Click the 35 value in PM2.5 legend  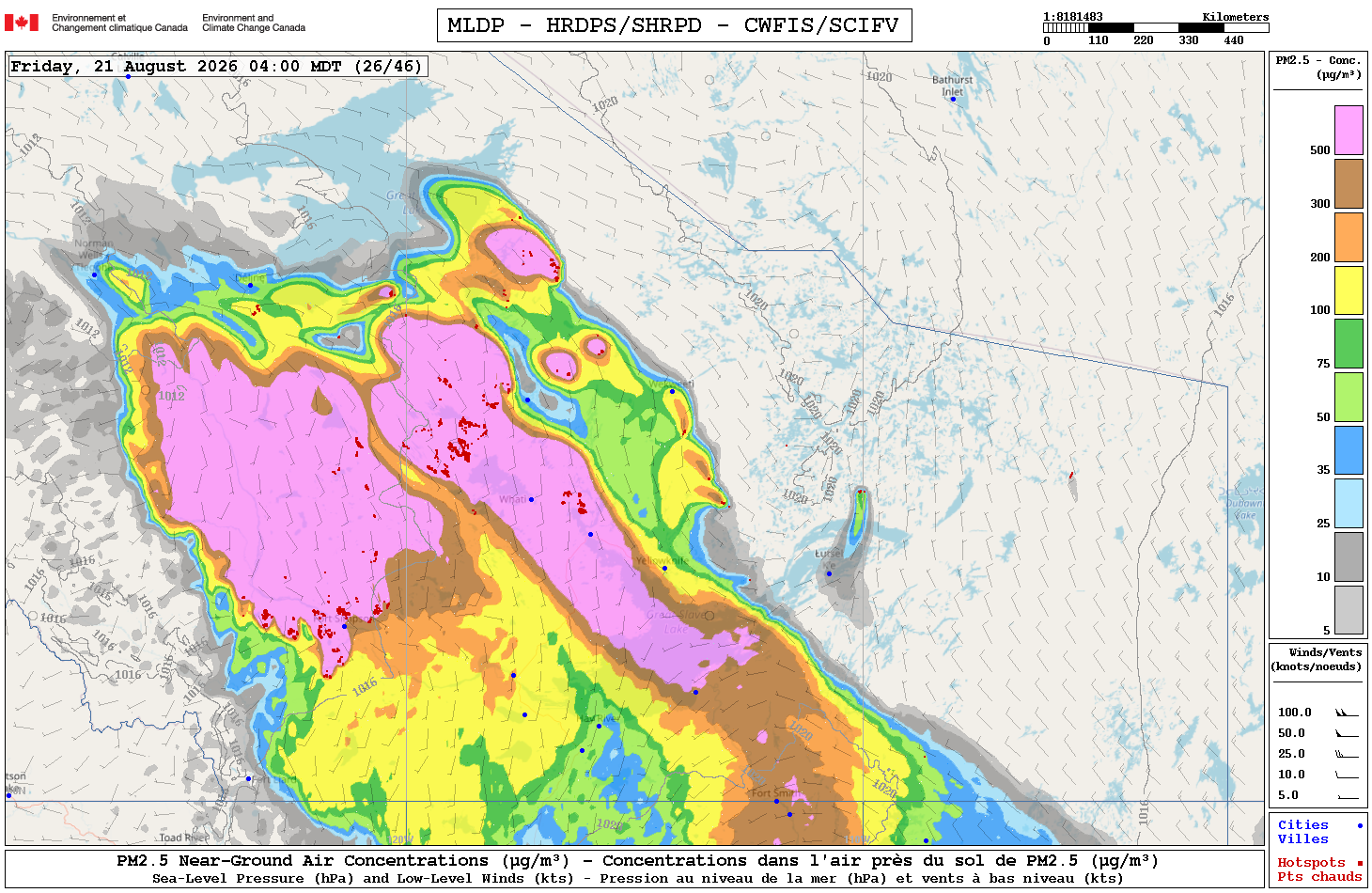point(1323,470)
